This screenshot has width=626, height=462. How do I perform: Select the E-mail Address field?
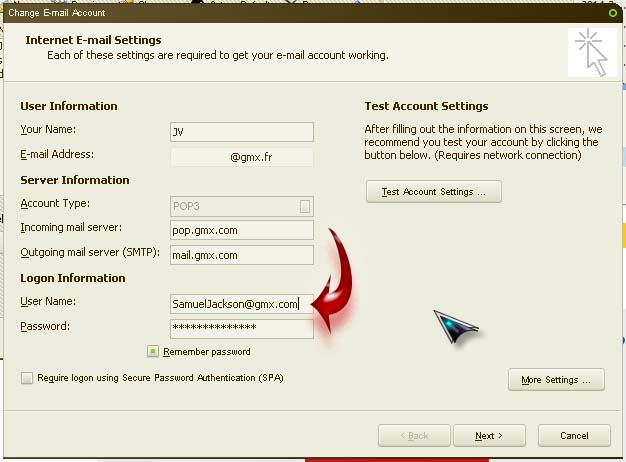(241, 157)
